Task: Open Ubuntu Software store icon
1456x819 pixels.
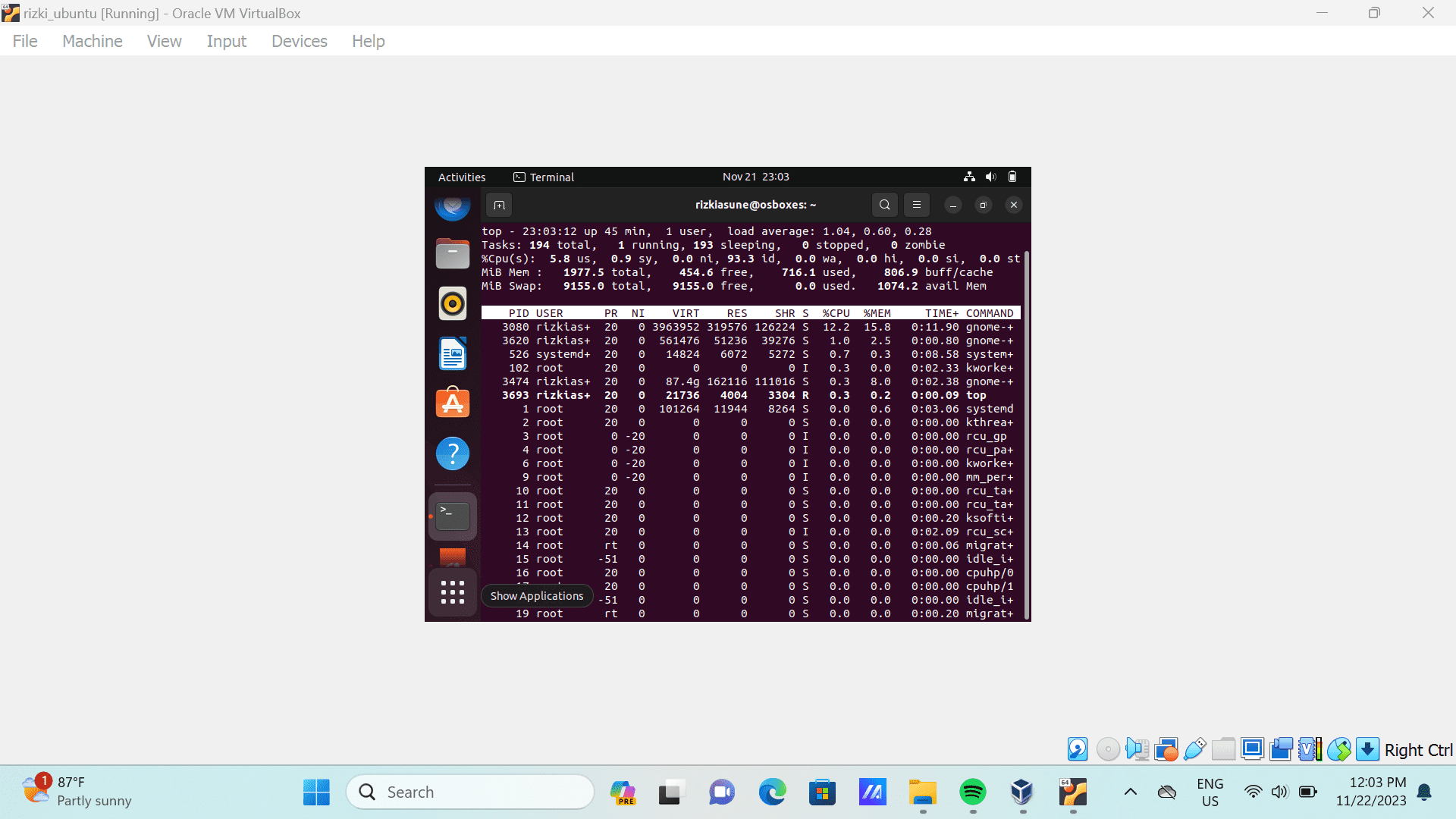Action: tap(452, 403)
